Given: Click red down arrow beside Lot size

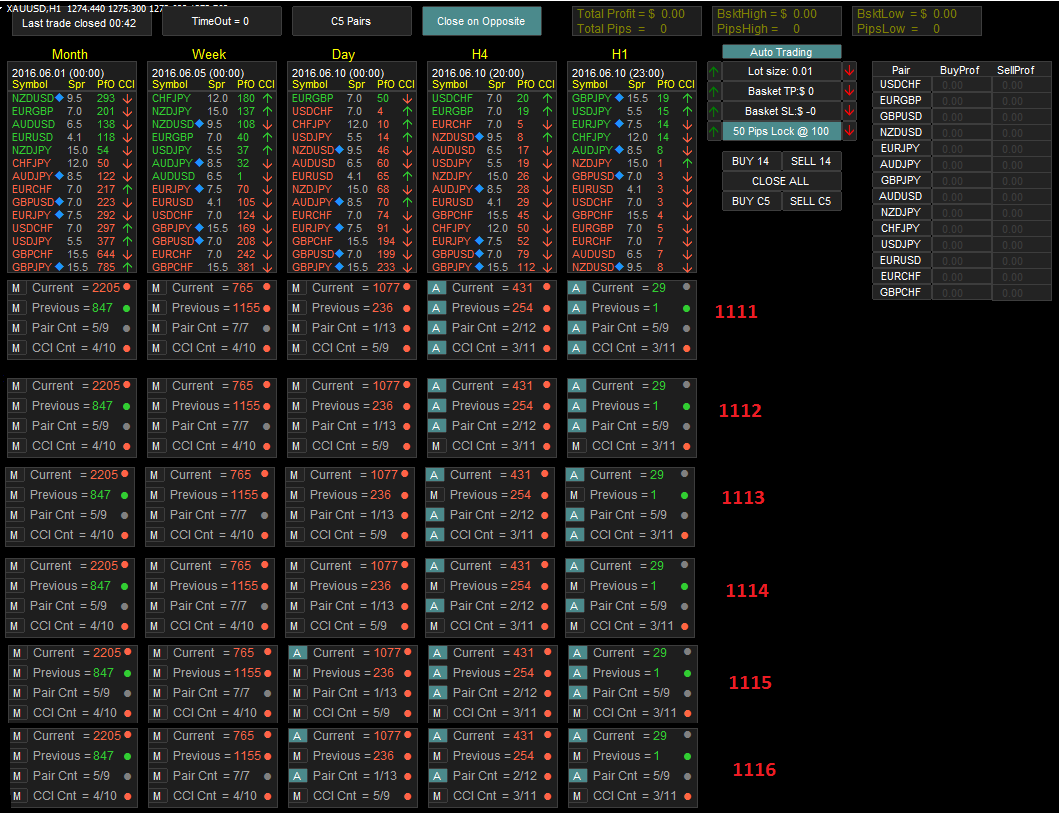Looking at the screenshot, I should coord(849,71).
